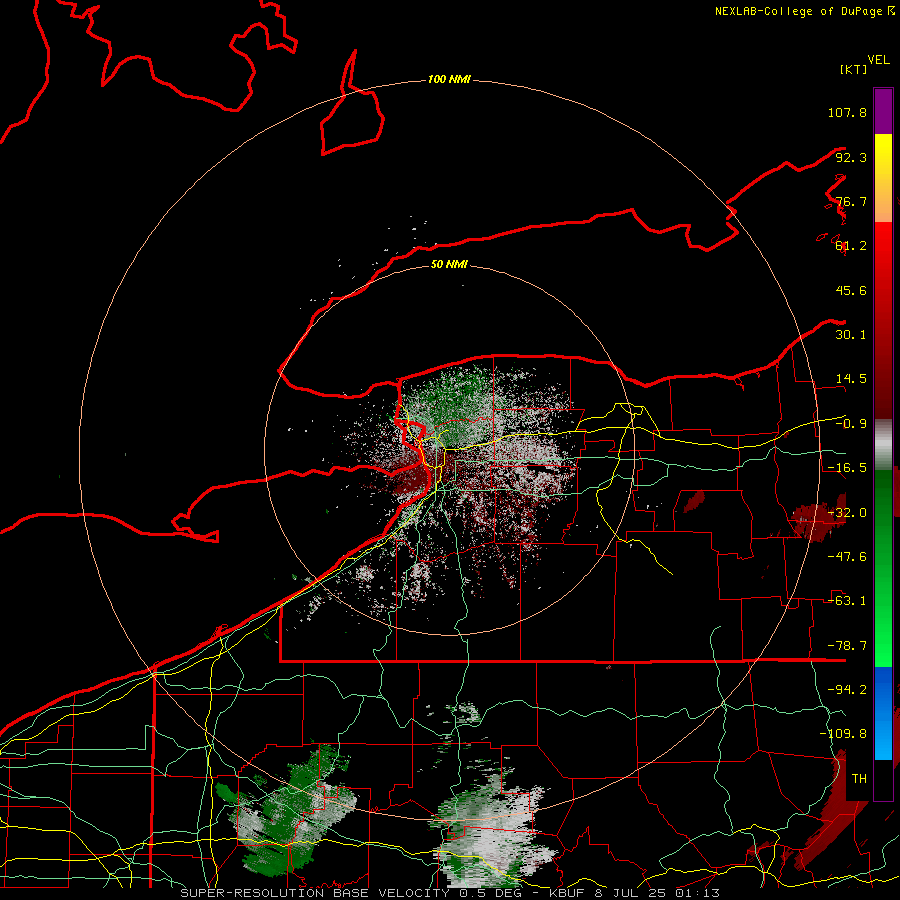Click the 107.8 velocity scale value
The height and width of the screenshot is (900, 900).
(x=847, y=112)
